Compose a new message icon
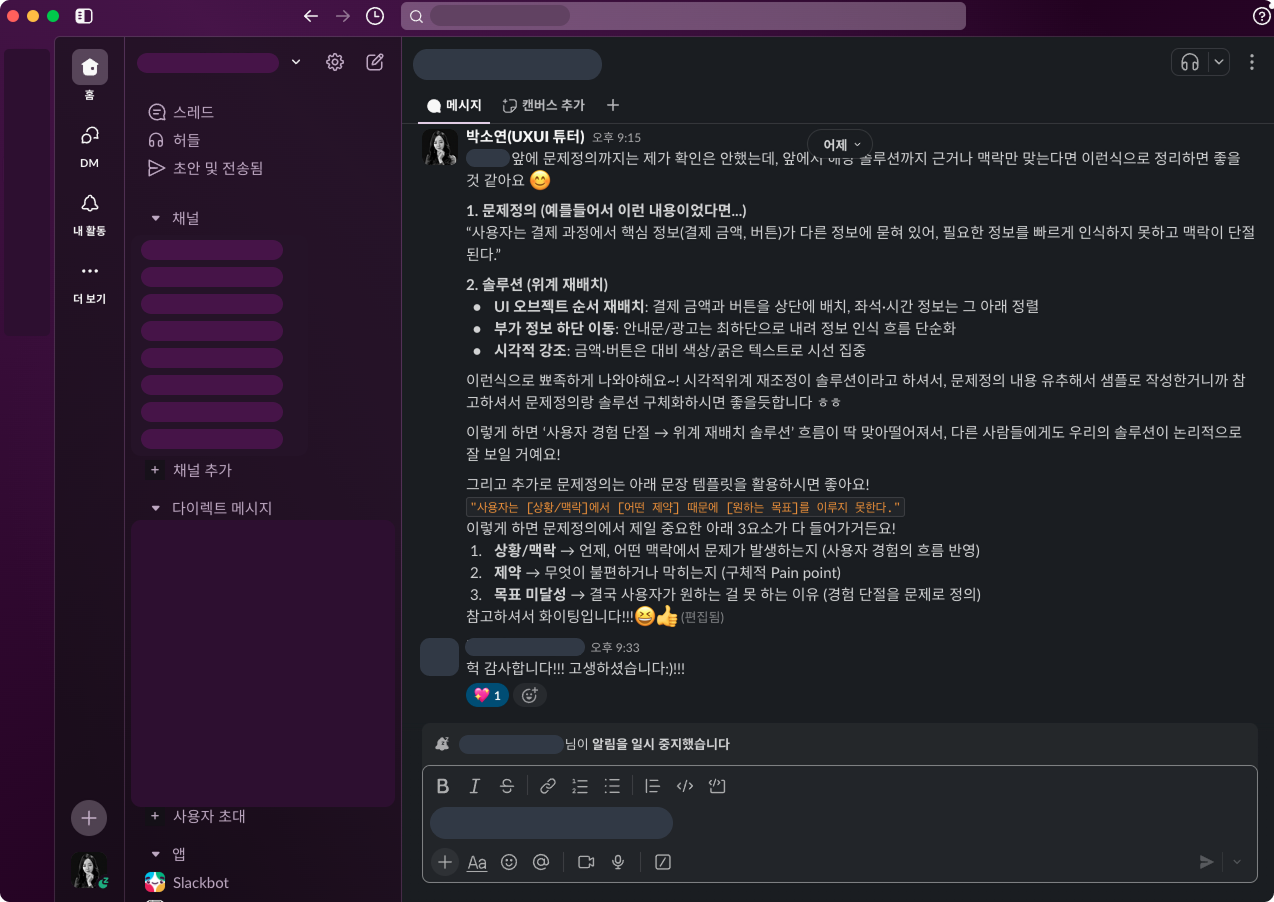 375,62
